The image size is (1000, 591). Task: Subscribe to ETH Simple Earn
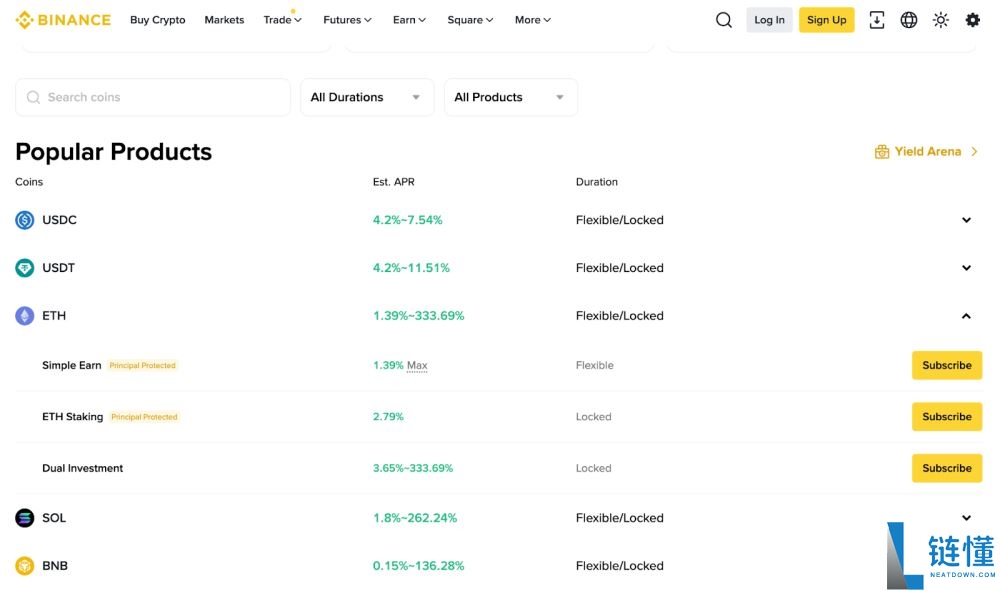click(946, 365)
